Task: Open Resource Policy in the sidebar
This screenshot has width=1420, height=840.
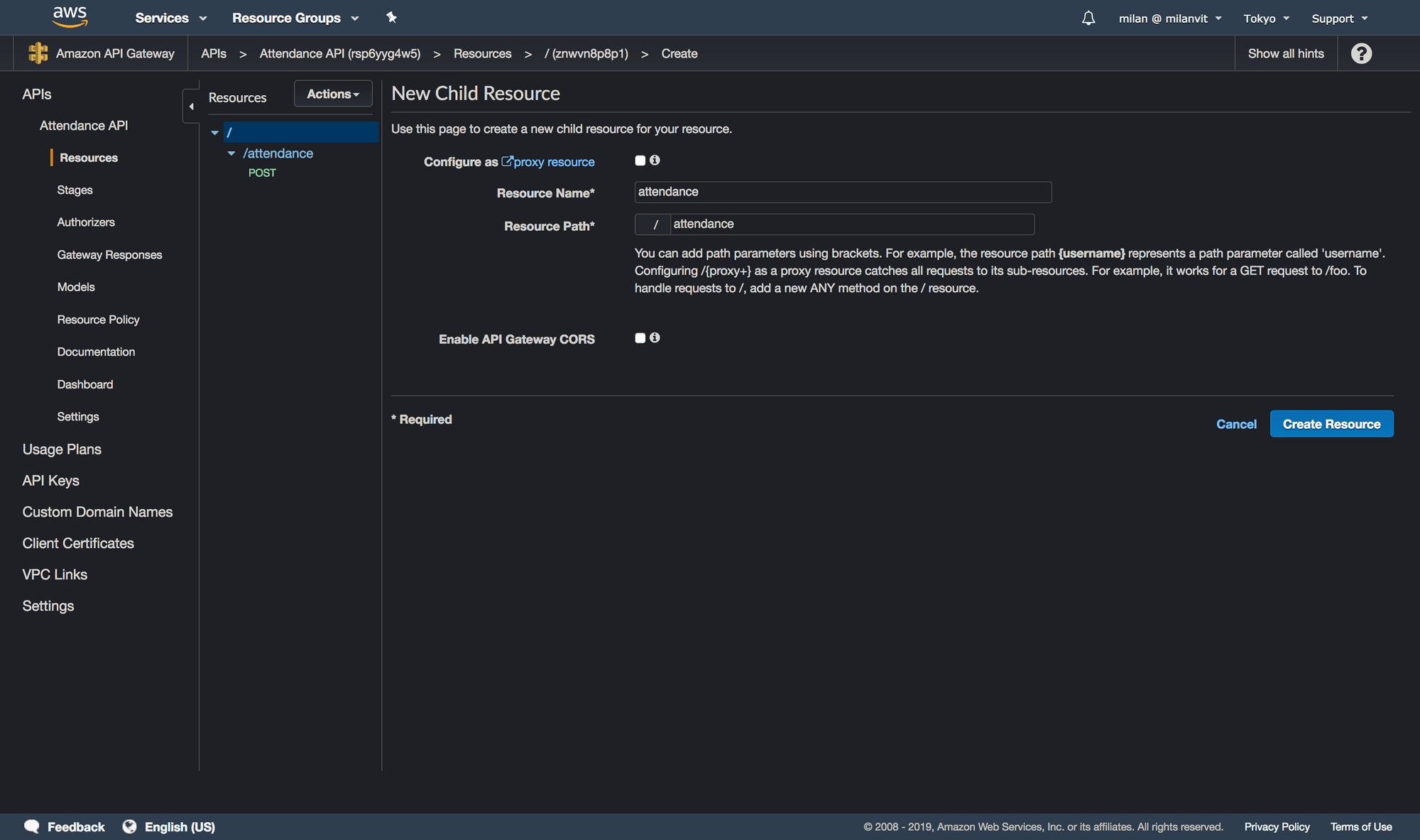Action: [x=98, y=320]
